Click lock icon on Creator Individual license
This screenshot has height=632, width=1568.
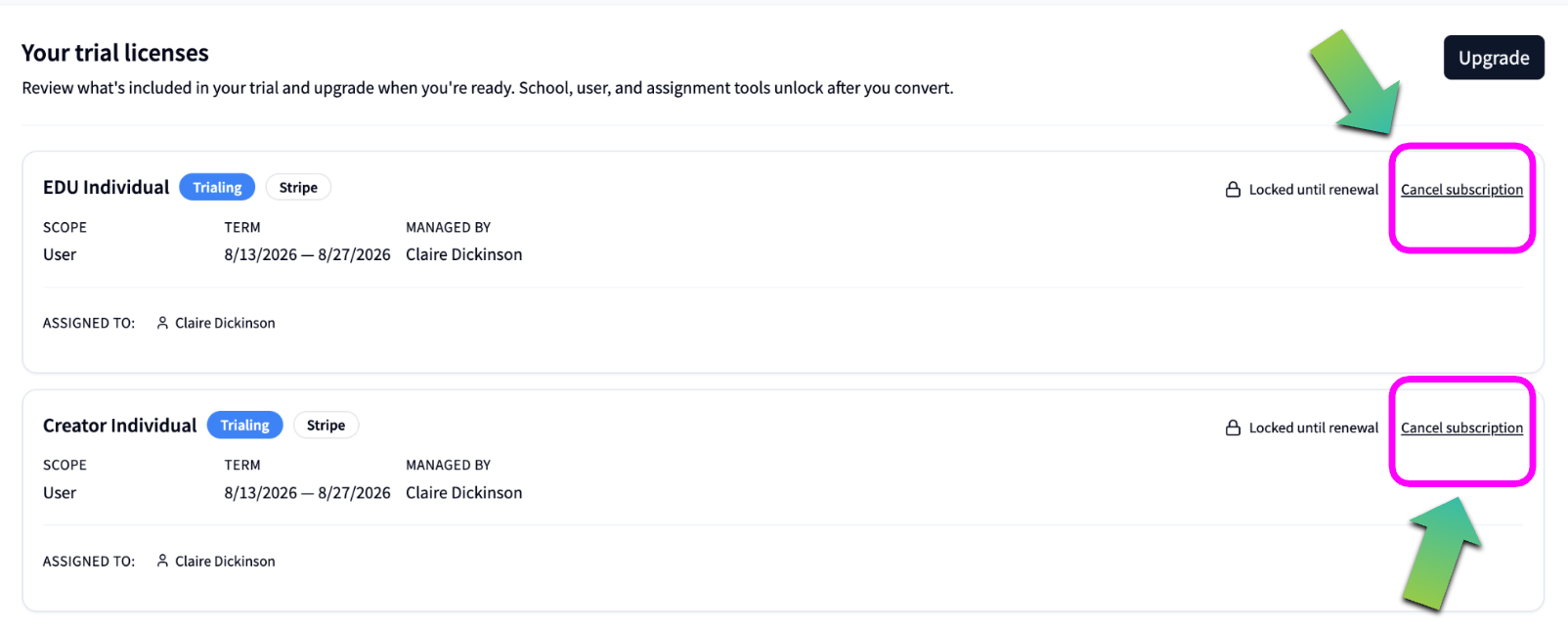[x=1233, y=429]
